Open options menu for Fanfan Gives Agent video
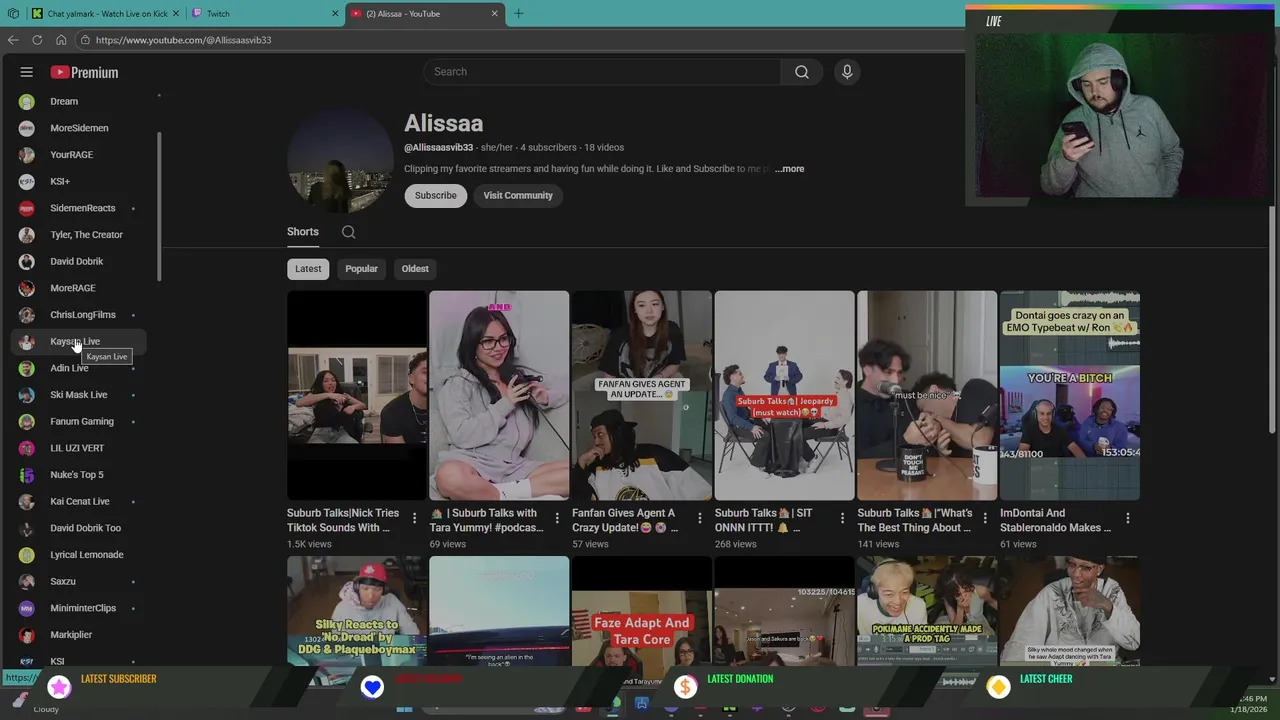This screenshot has width=1280, height=720. [x=699, y=518]
